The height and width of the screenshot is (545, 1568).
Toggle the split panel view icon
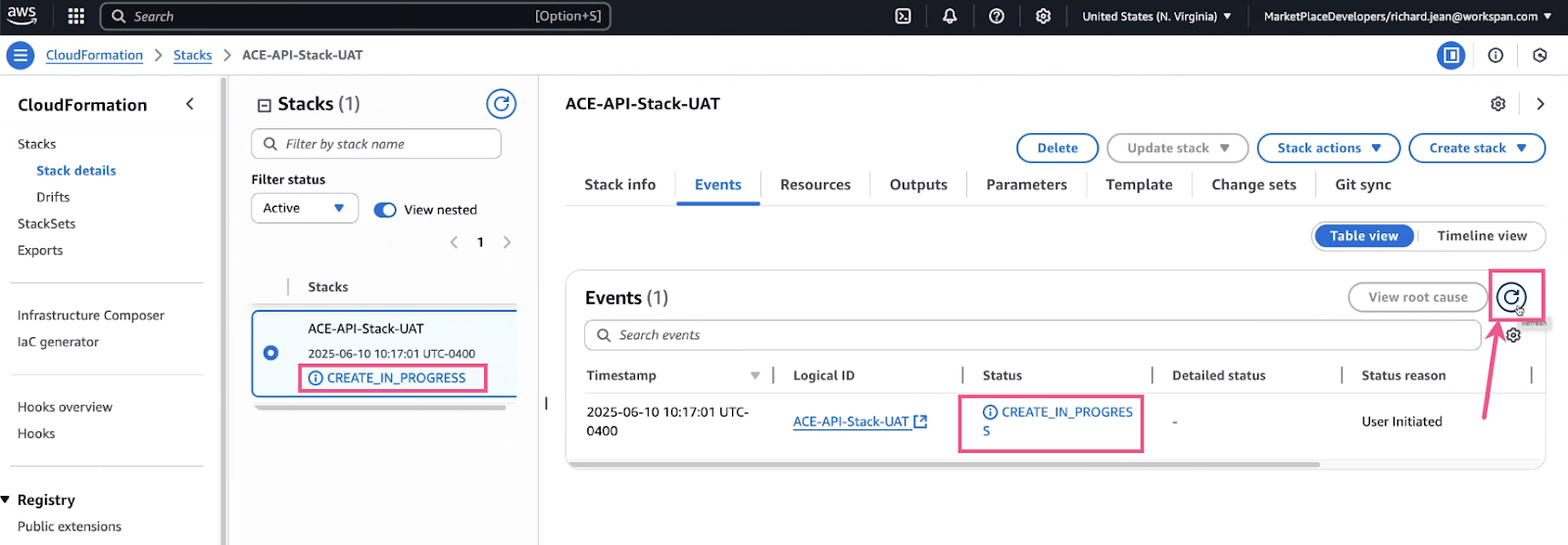1450,55
